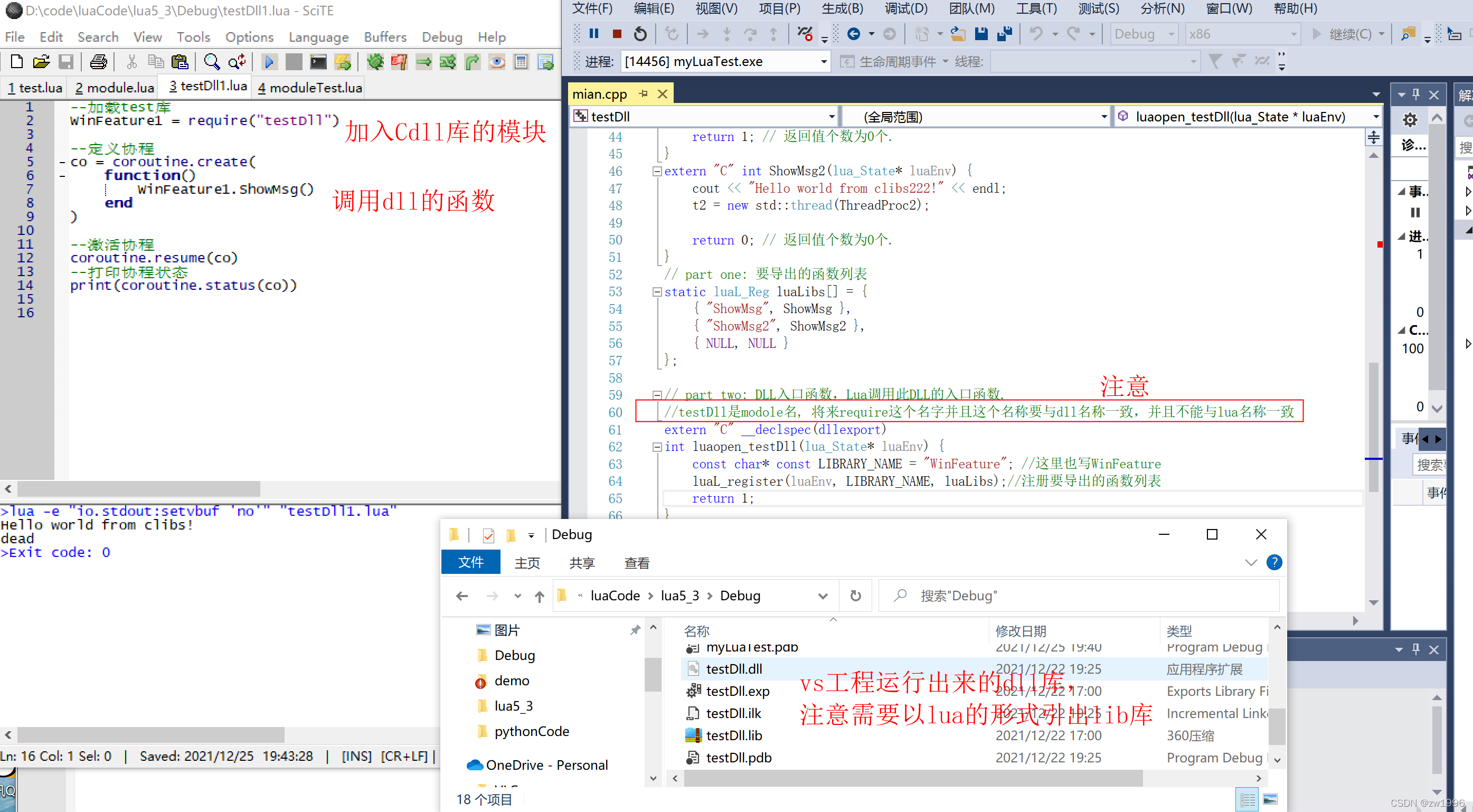Switch to the 4 moduleTest.lua tab

310,88
